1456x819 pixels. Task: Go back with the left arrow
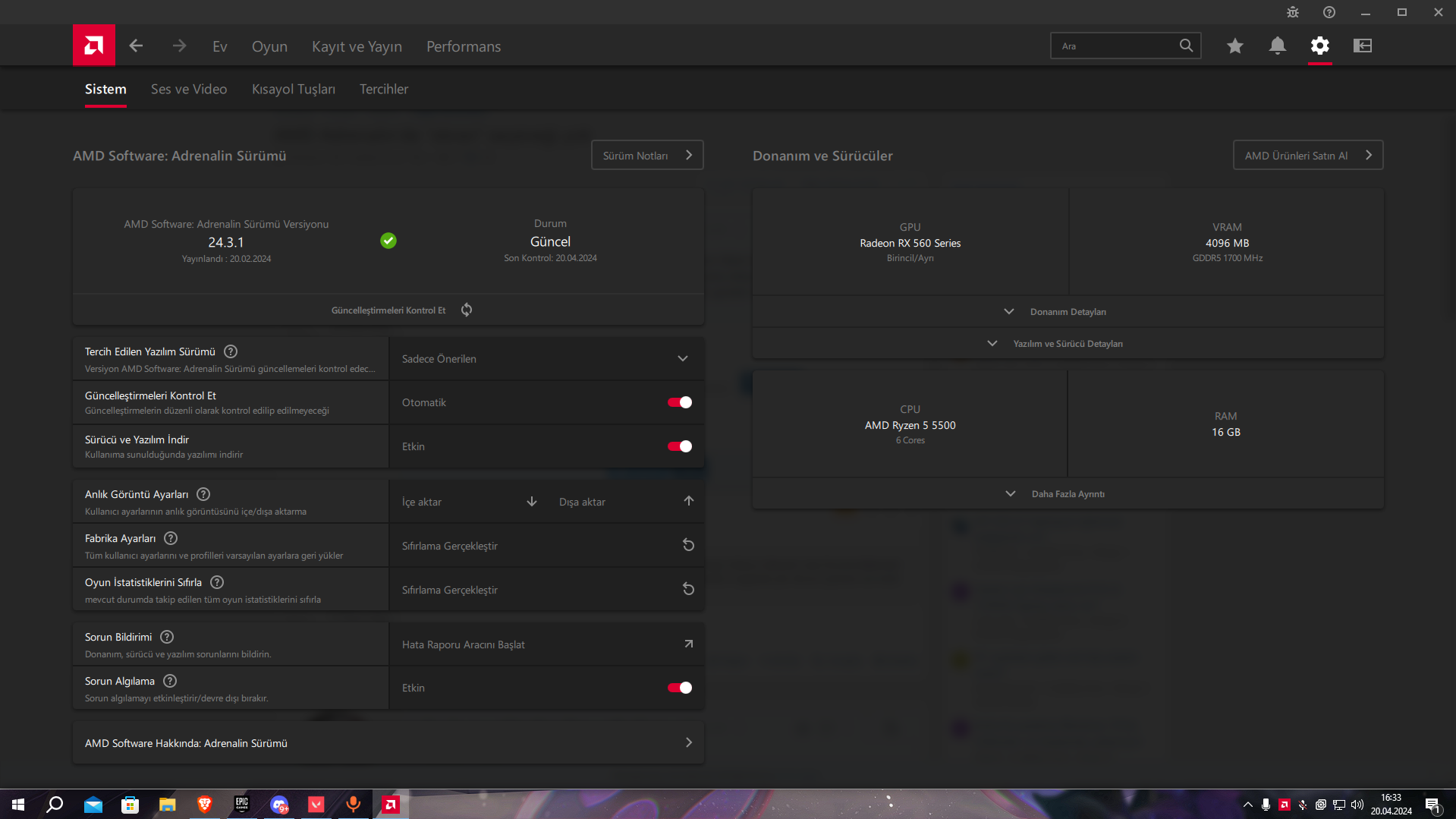click(136, 46)
